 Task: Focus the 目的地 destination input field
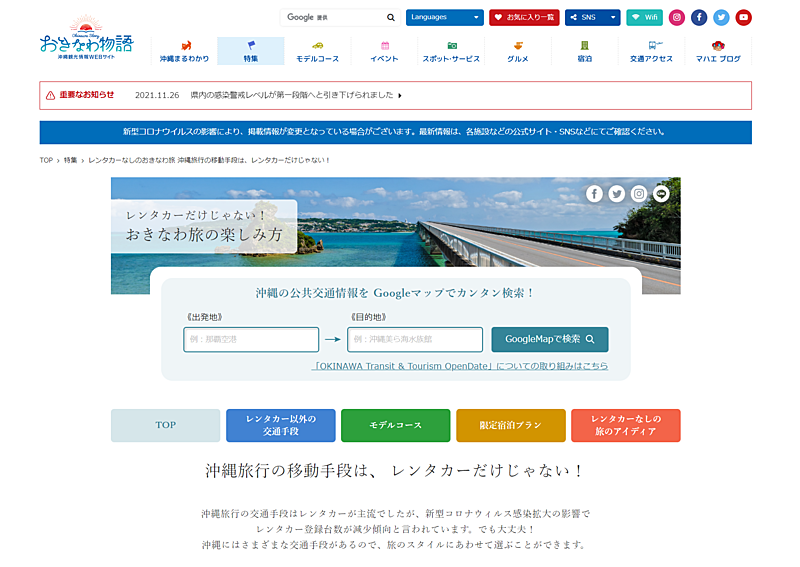(x=415, y=339)
